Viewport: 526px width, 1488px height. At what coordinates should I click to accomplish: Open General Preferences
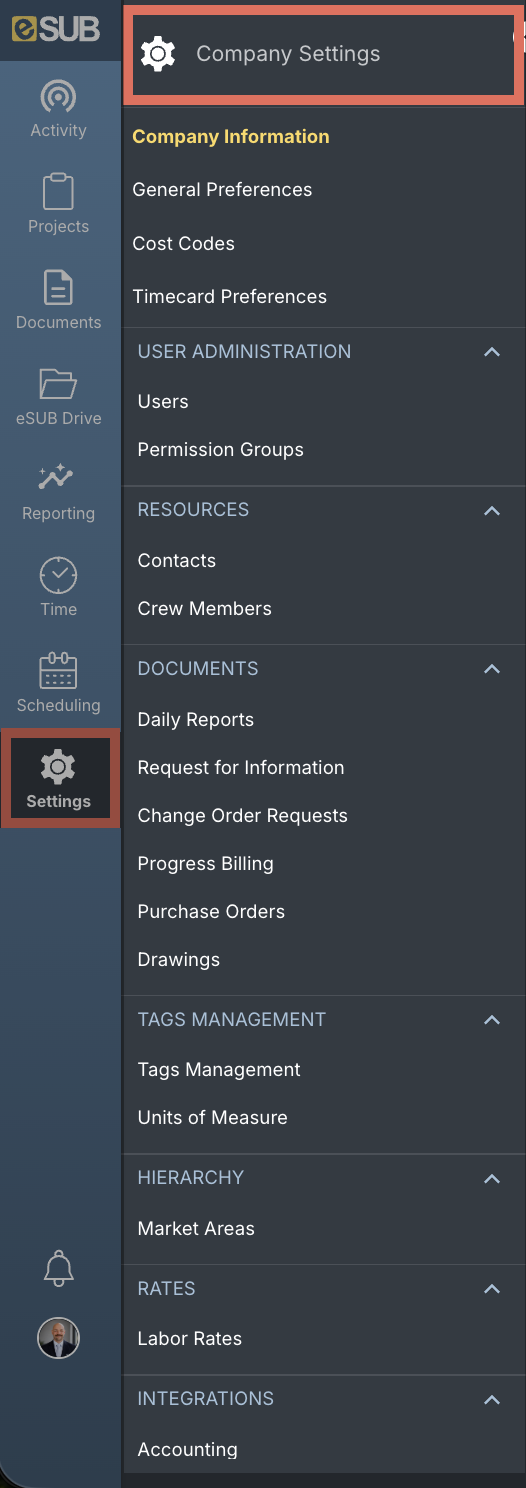[222, 190]
